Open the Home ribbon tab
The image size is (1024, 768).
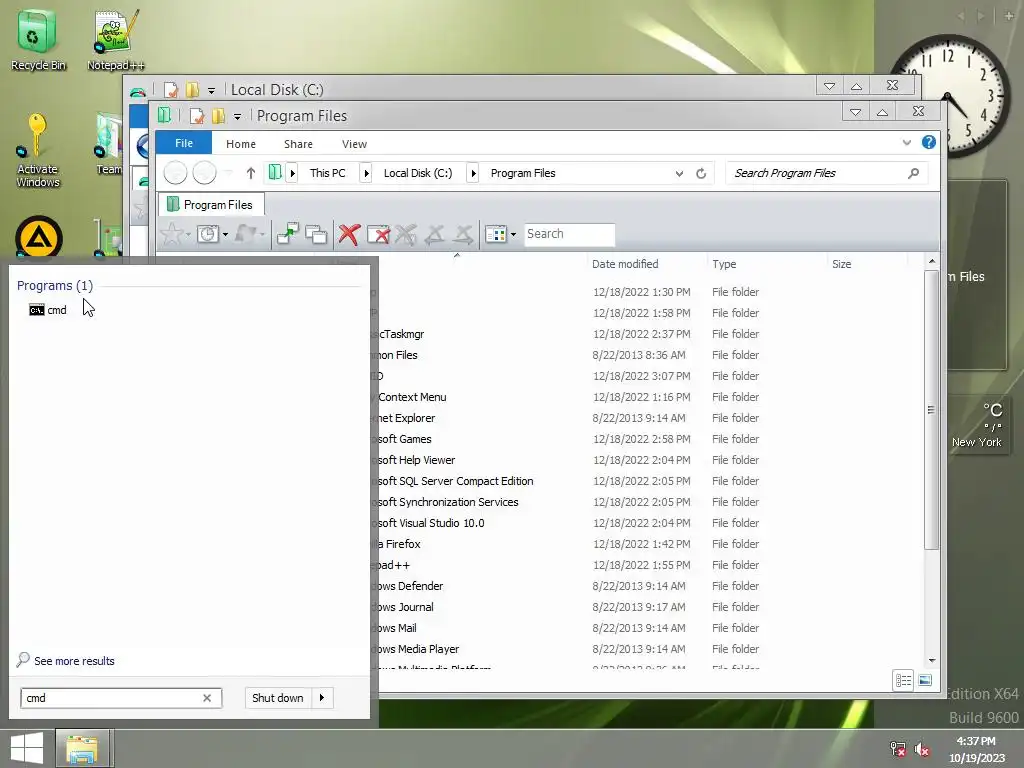click(241, 144)
